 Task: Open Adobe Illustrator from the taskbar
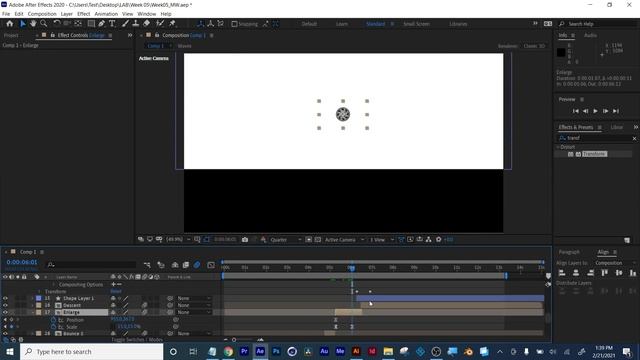[356, 351]
